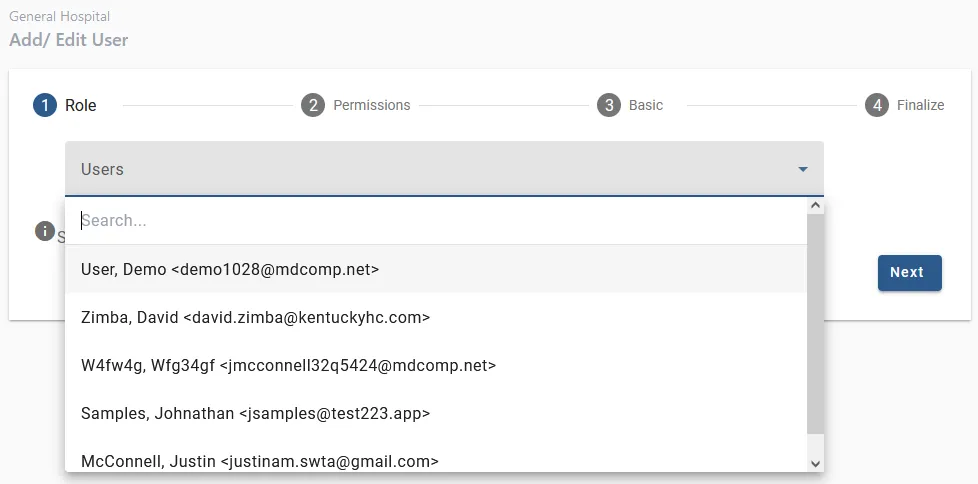Choose McConnell, Justin from dropdown
The image size is (978, 484).
click(x=260, y=461)
